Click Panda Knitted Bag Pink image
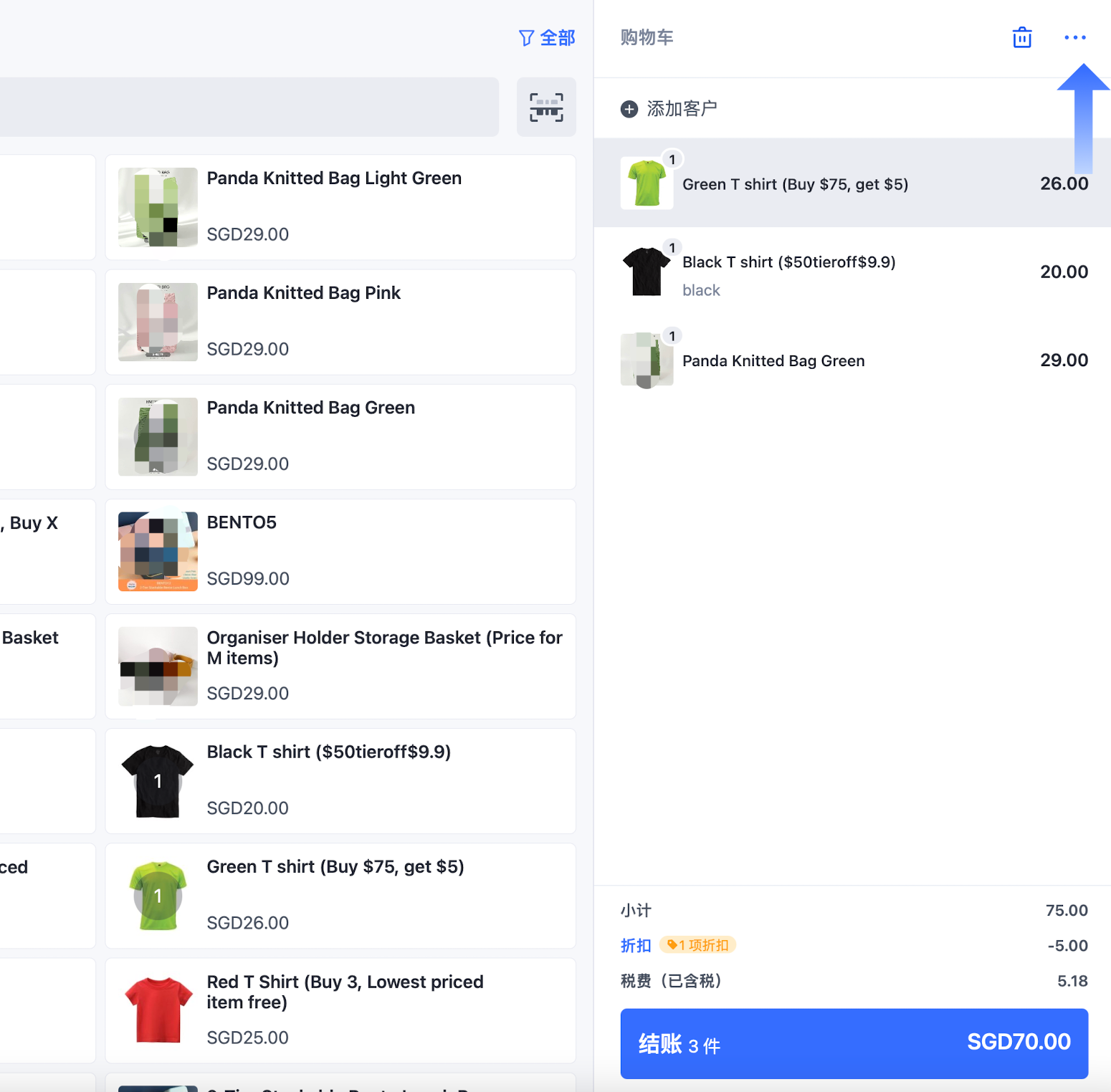This screenshot has width=1111, height=1092. [x=158, y=322]
